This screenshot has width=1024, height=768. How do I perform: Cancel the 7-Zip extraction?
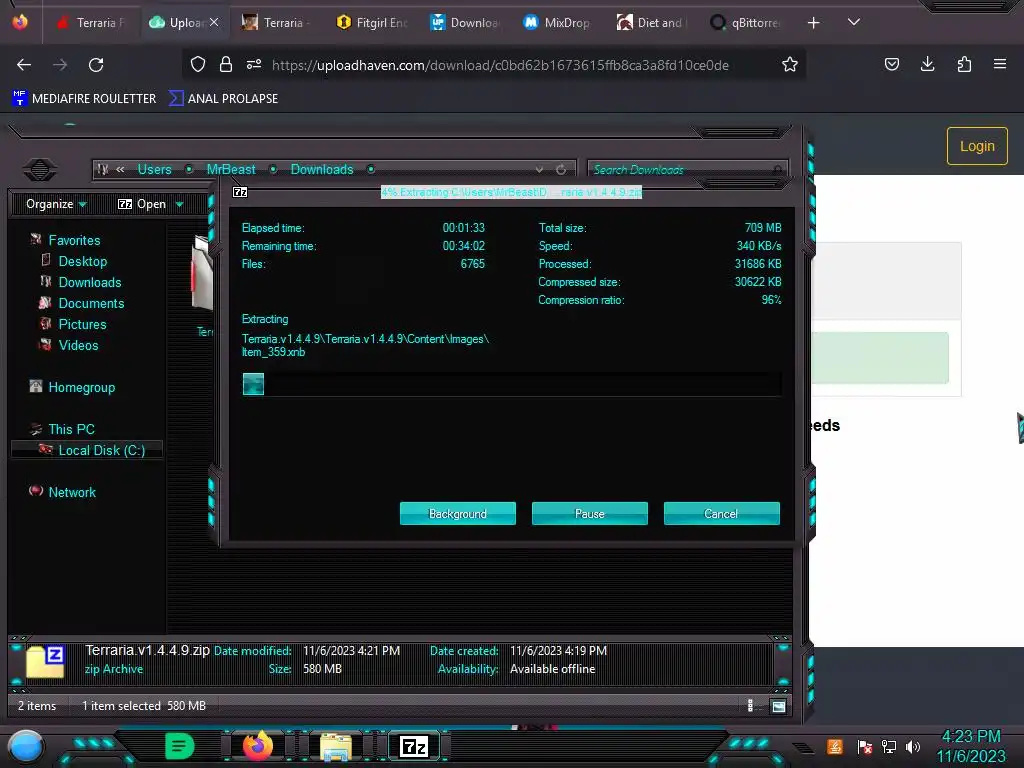[x=721, y=513]
